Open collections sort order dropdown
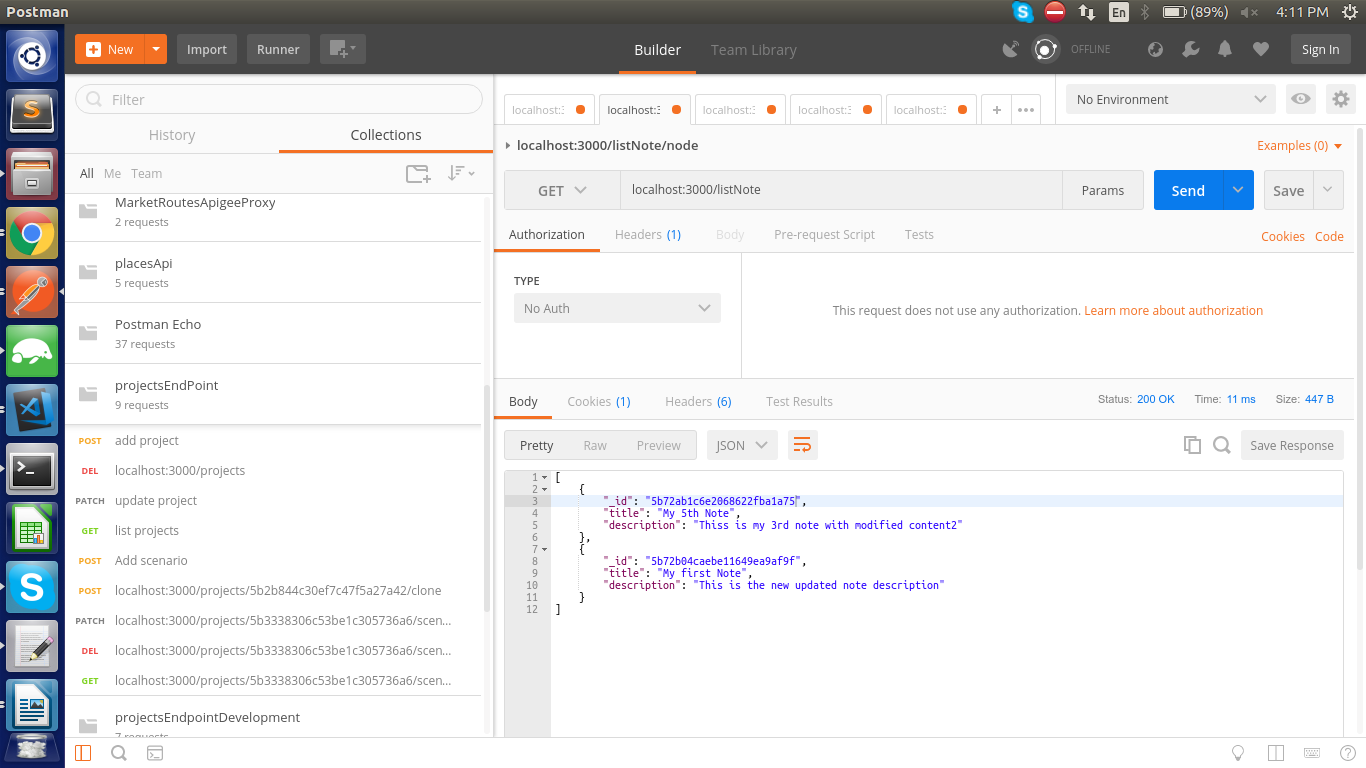 click(461, 173)
